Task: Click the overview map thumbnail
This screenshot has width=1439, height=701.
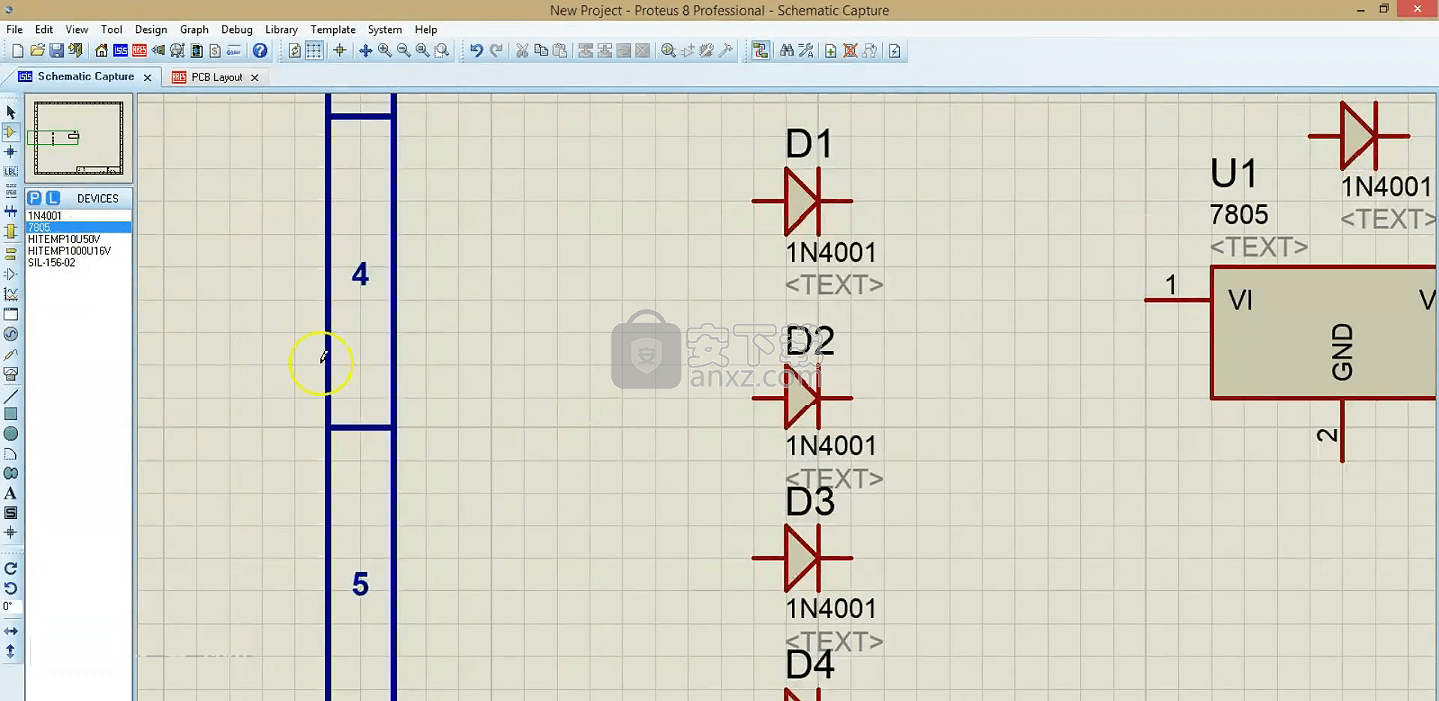Action: (78, 138)
